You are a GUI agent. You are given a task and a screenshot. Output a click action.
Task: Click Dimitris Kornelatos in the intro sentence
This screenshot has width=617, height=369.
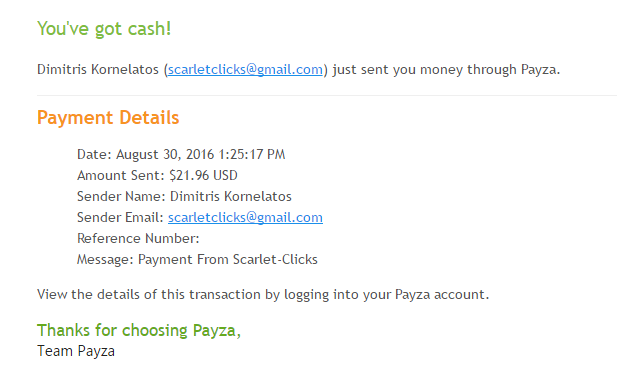pos(98,70)
